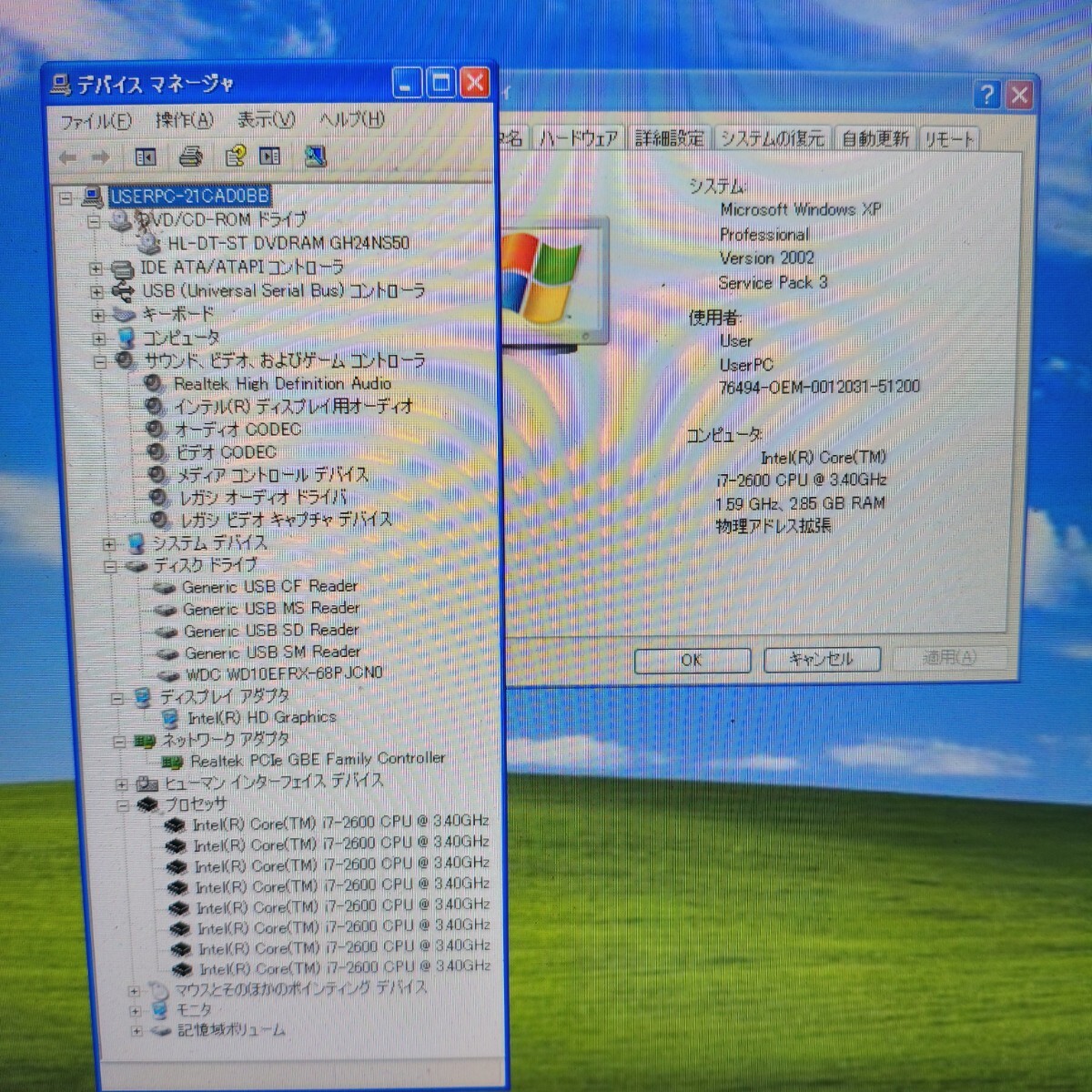
Task: Expand the ヒューマン インターフェイス デバイス branch
Action: click(x=121, y=784)
